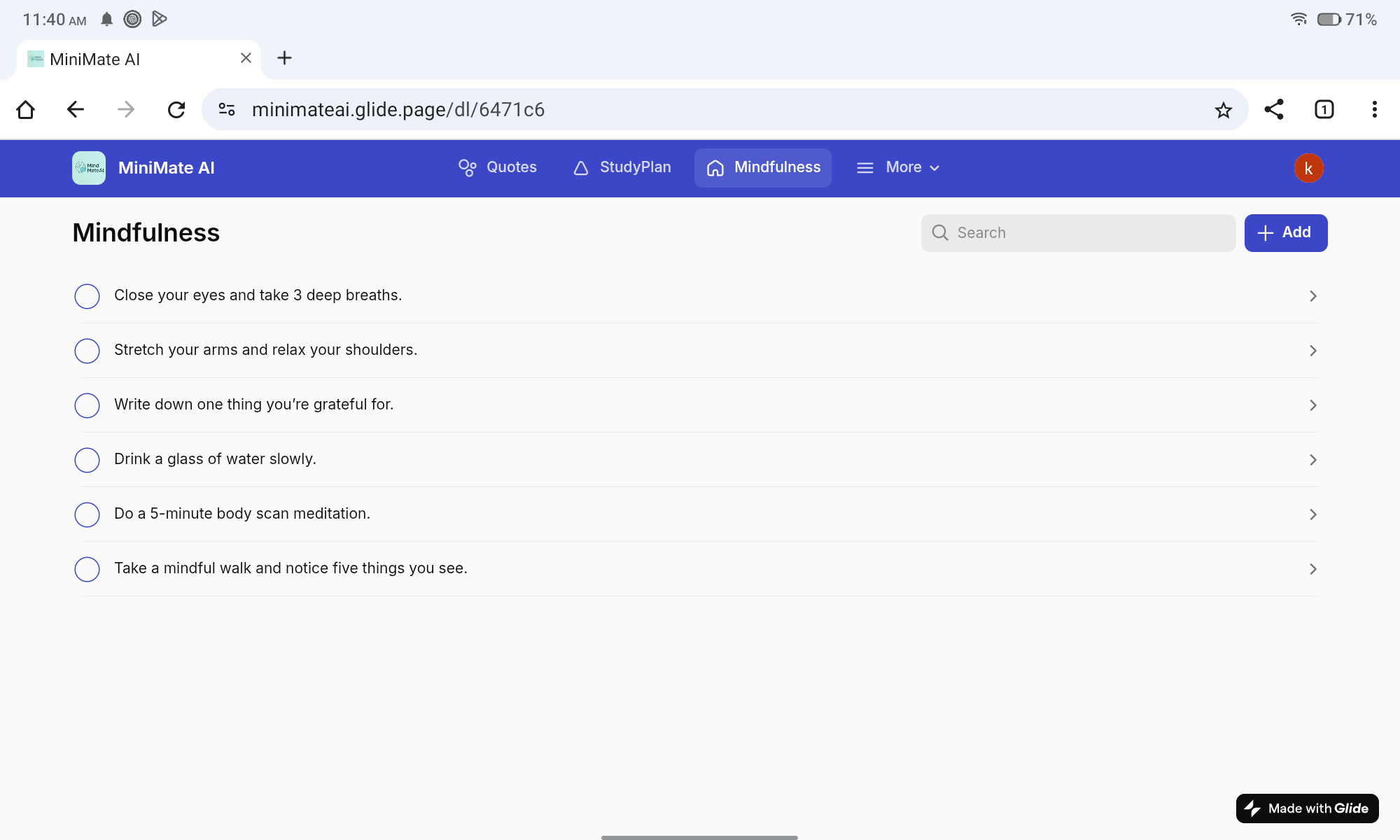Mark 'Drink a glass of water slowly' complete
This screenshot has width=1400, height=840.
pos(87,460)
